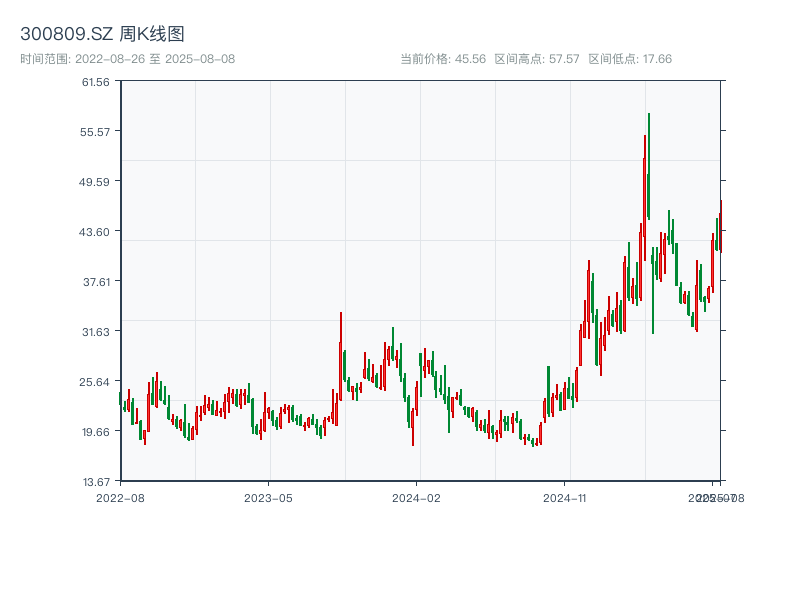Click the interval low '区间低点: 17.66'

point(630,59)
